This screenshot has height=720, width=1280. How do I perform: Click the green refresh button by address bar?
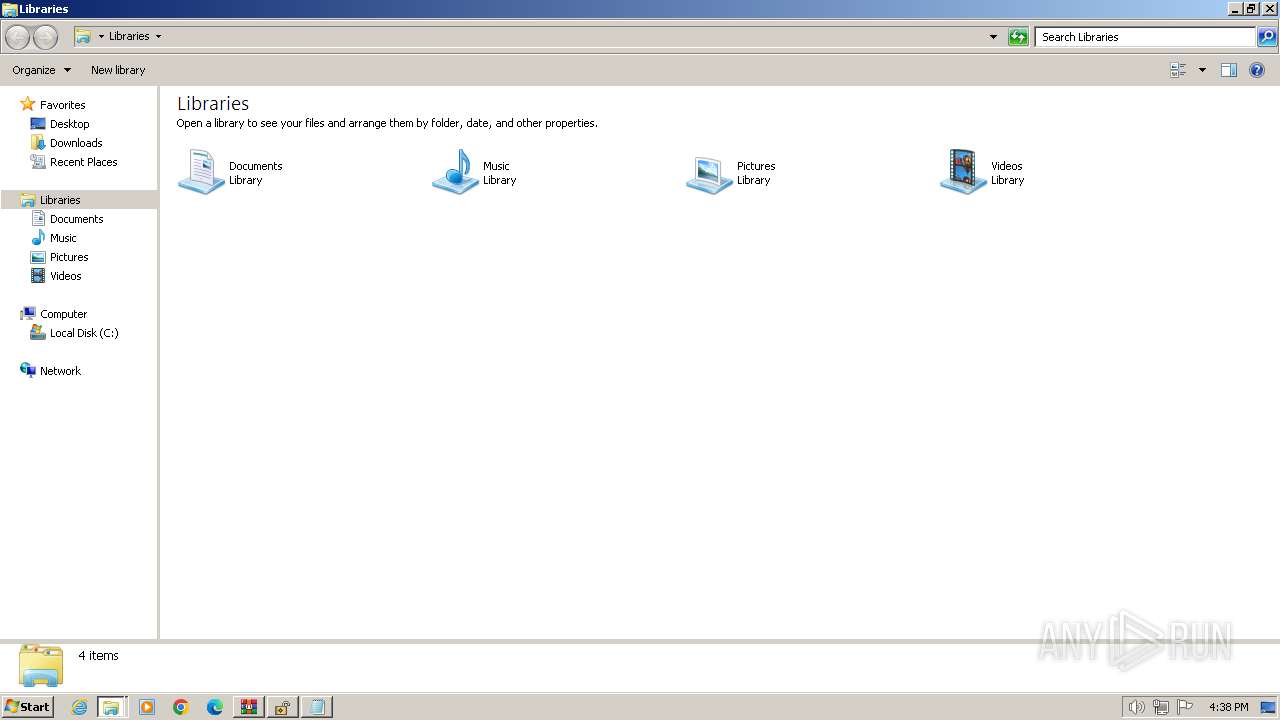1018,37
